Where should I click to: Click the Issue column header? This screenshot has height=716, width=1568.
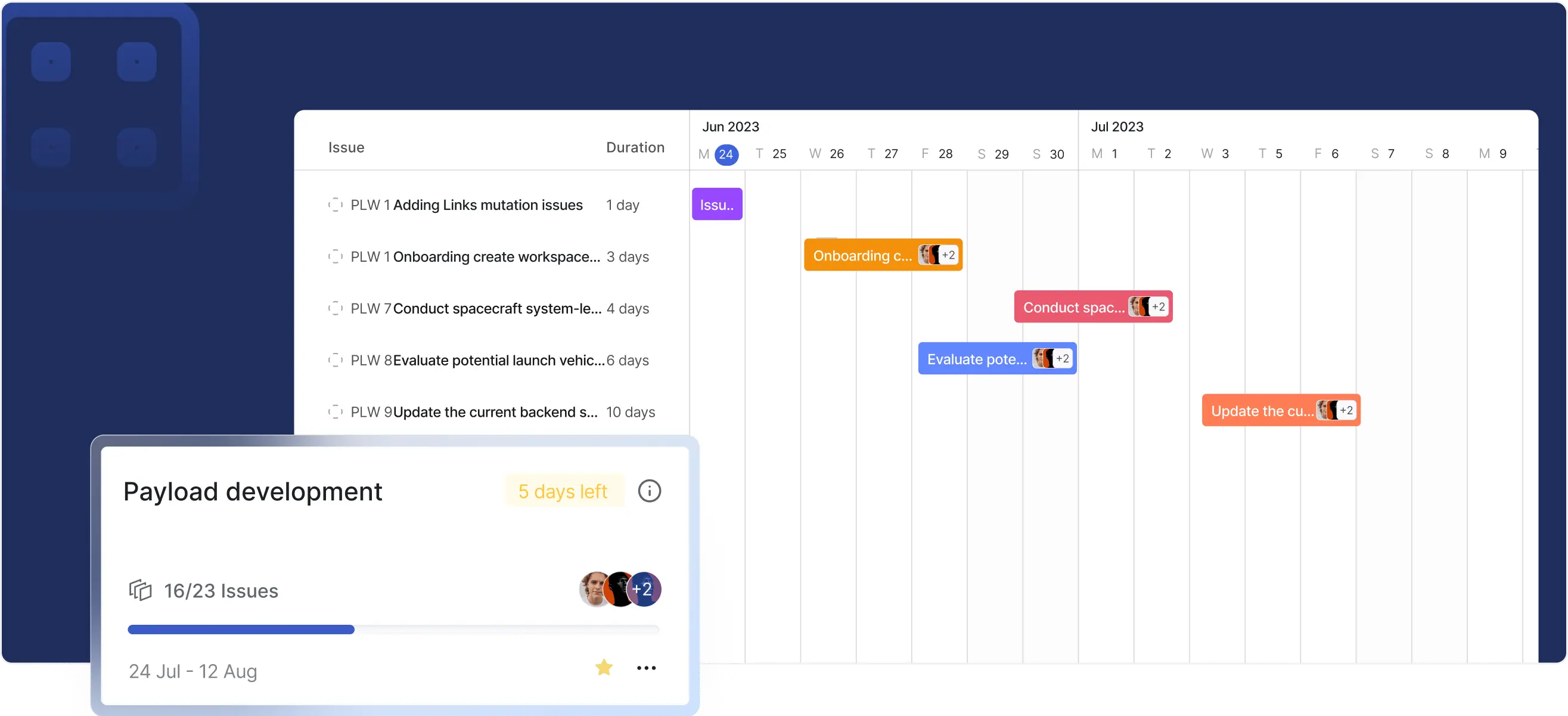tap(346, 147)
